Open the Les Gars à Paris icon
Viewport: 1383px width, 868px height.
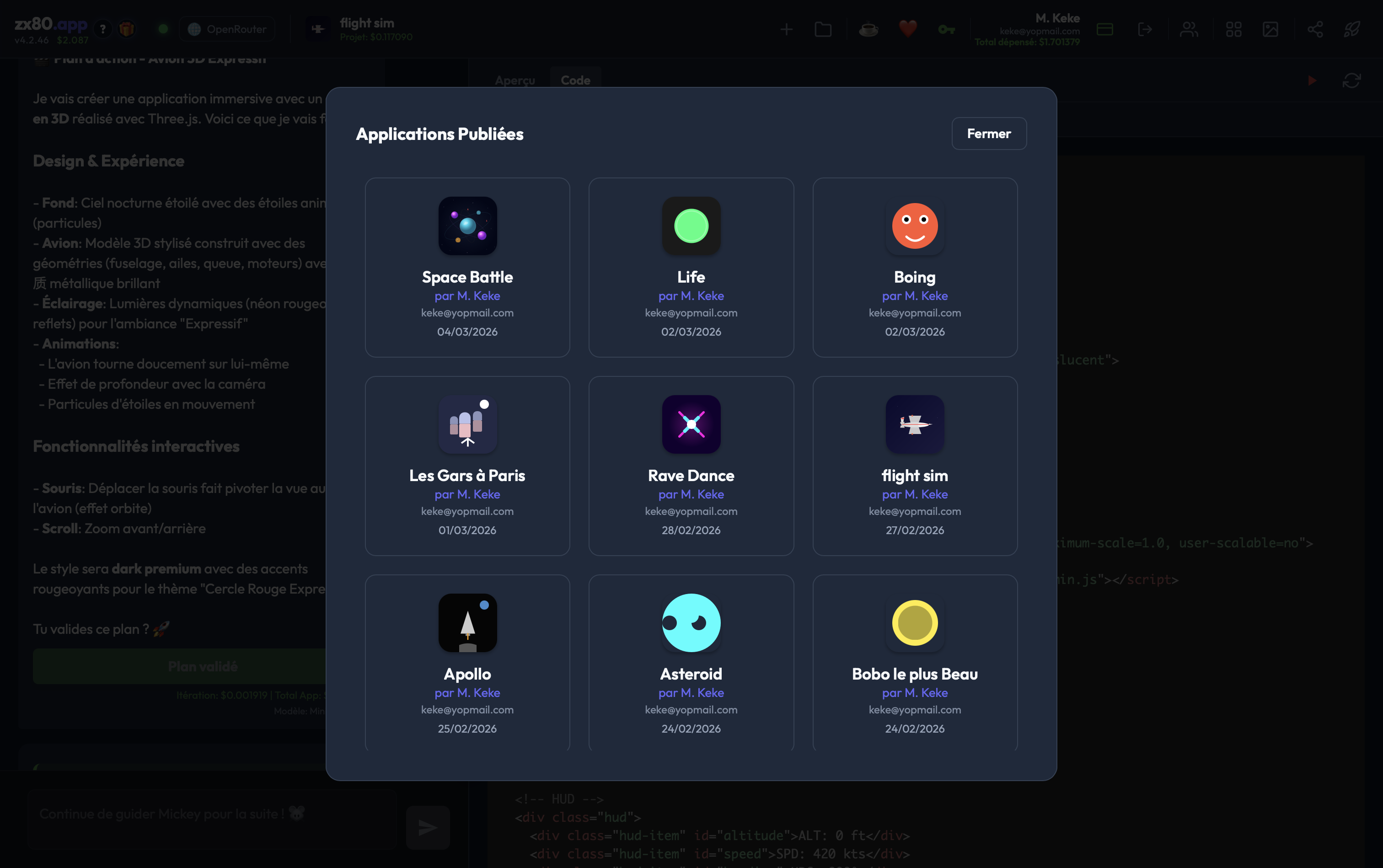tap(467, 424)
